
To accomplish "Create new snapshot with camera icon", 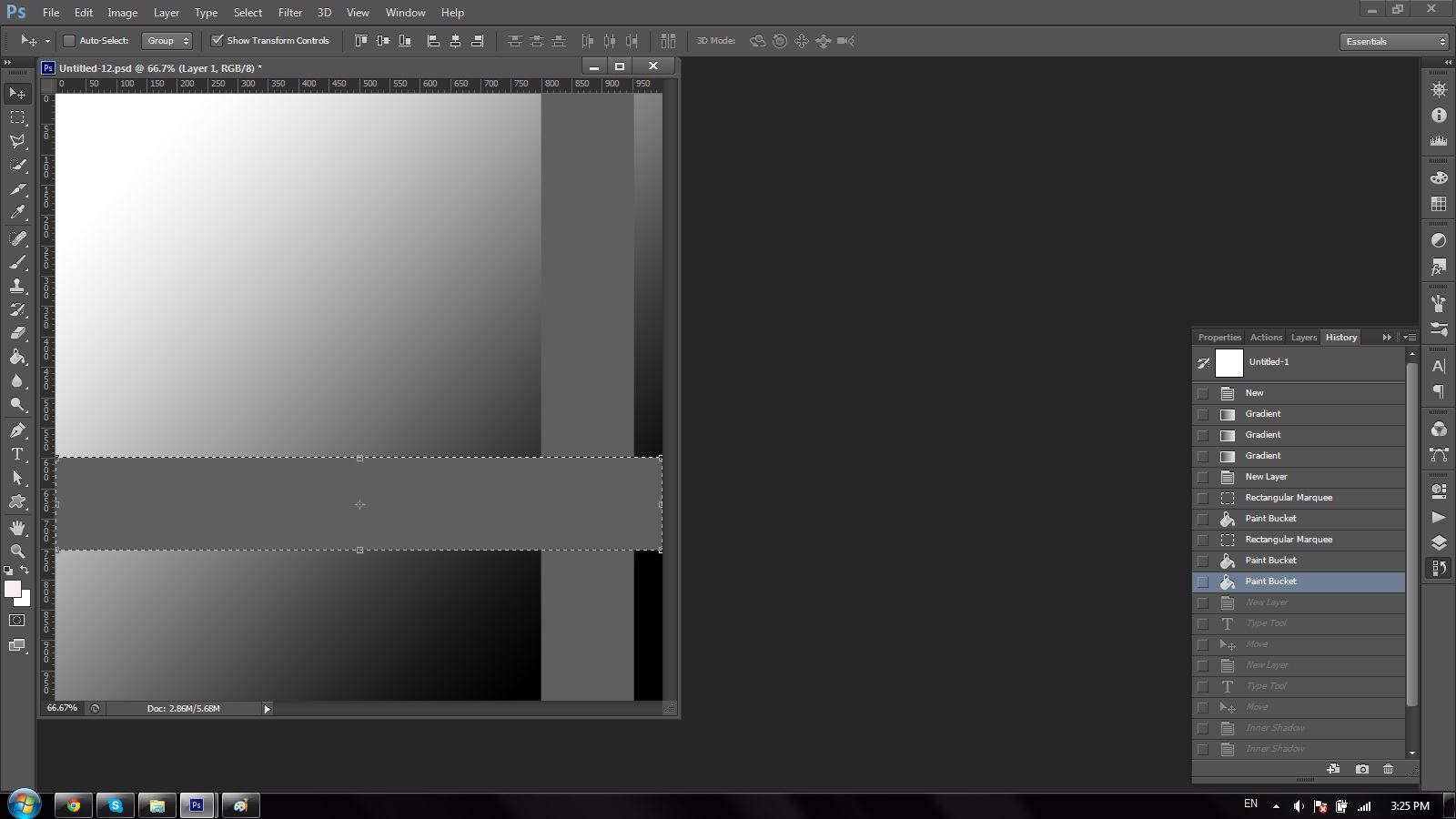I will (x=1361, y=769).
